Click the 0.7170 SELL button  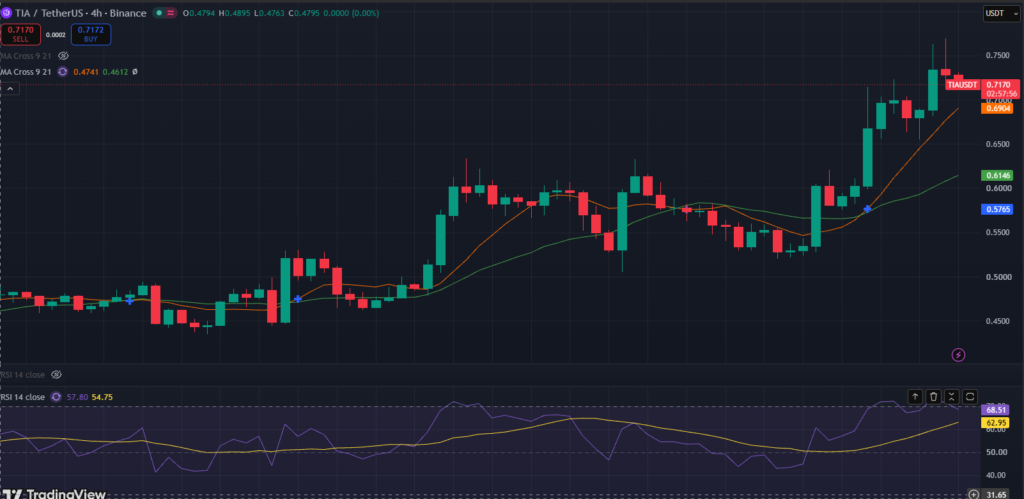pos(20,34)
